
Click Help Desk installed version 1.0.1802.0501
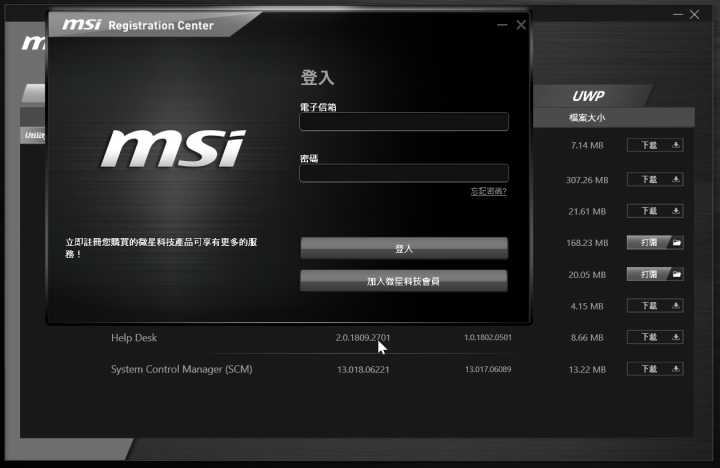[x=488, y=337]
